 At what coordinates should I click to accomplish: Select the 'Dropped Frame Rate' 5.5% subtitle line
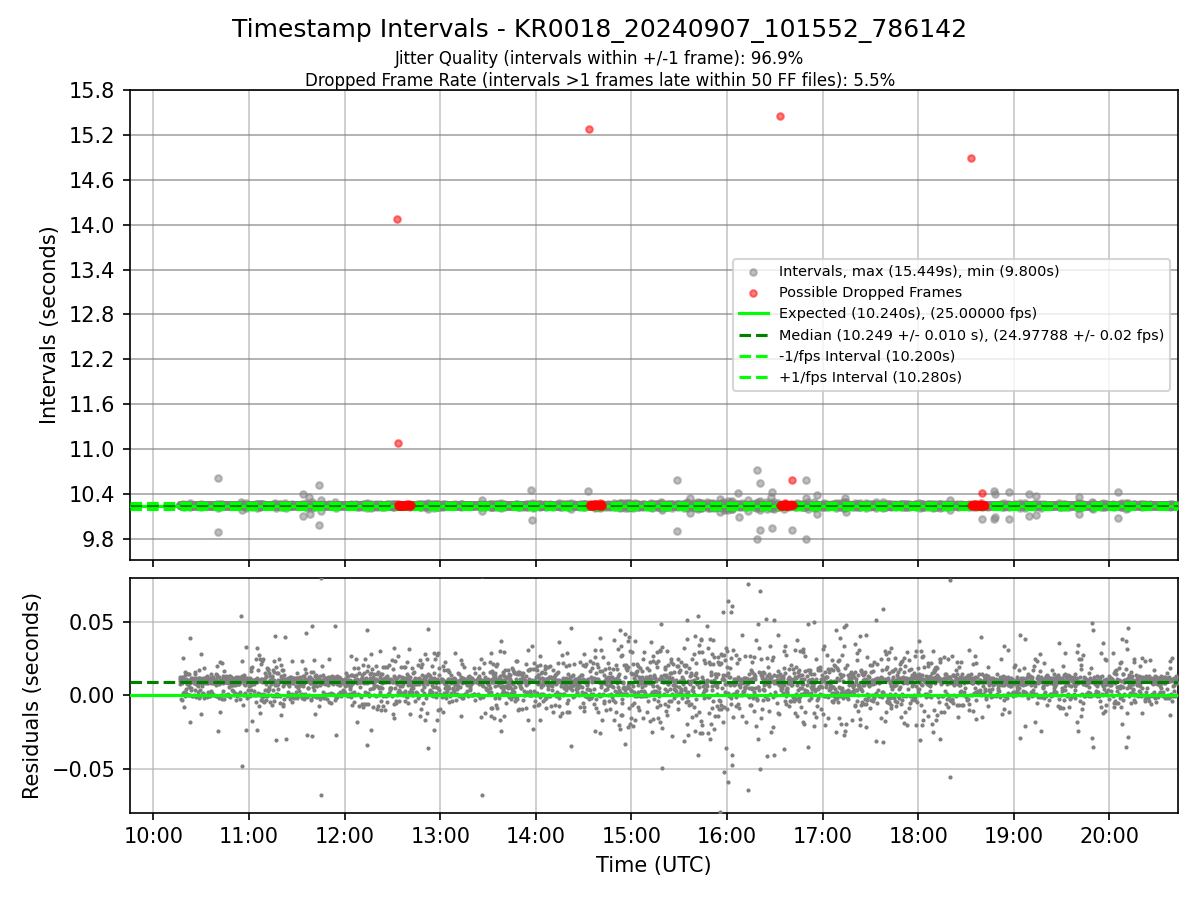(599, 80)
